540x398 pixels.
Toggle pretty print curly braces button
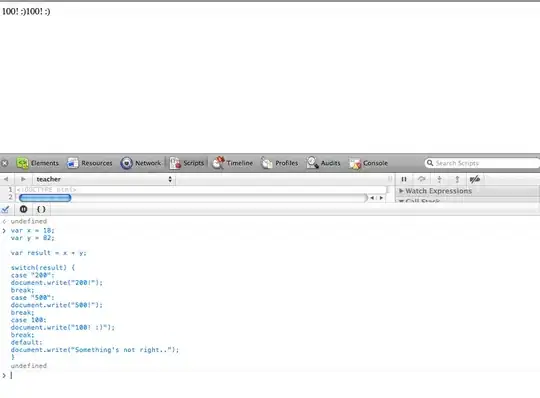point(41,209)
